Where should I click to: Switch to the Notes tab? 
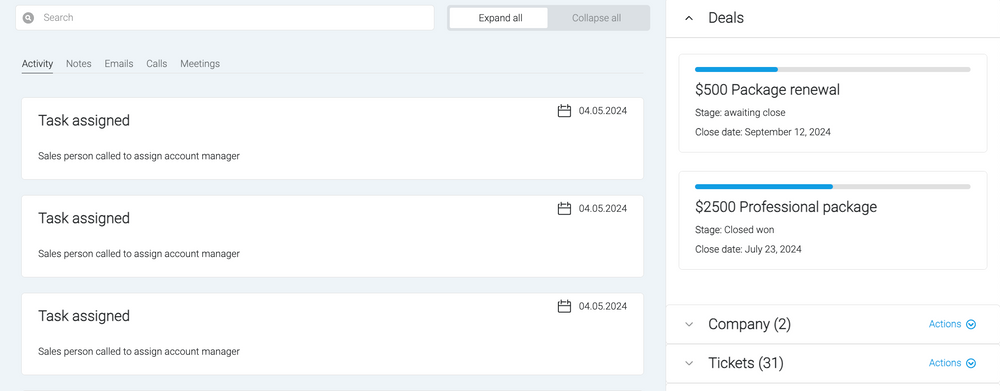[x=78, y=64]
